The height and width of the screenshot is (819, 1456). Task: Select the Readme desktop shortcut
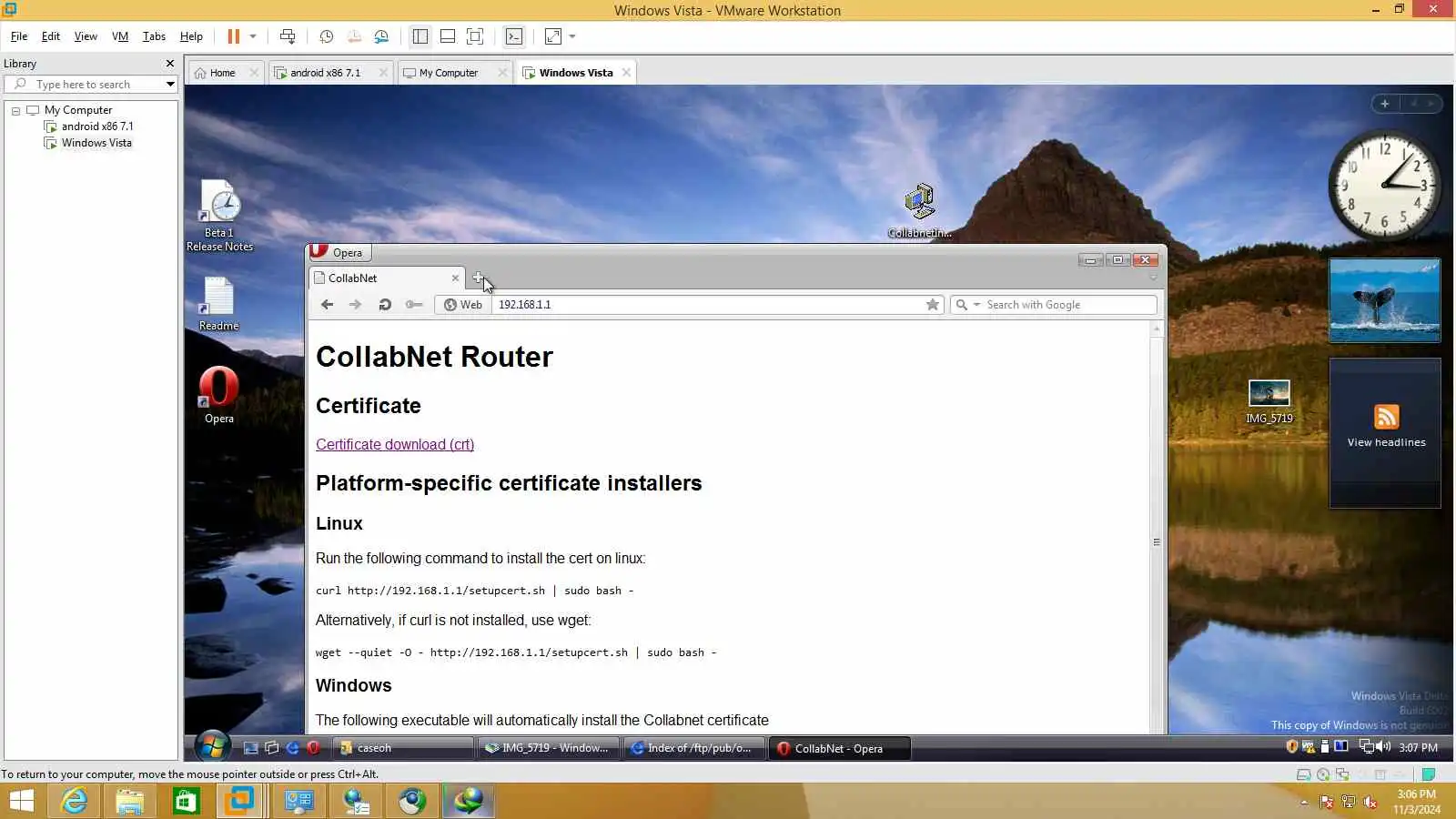218,305
